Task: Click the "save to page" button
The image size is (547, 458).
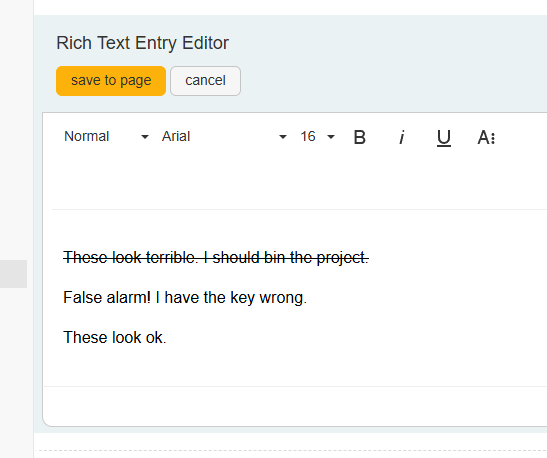Action: point(111,81)
